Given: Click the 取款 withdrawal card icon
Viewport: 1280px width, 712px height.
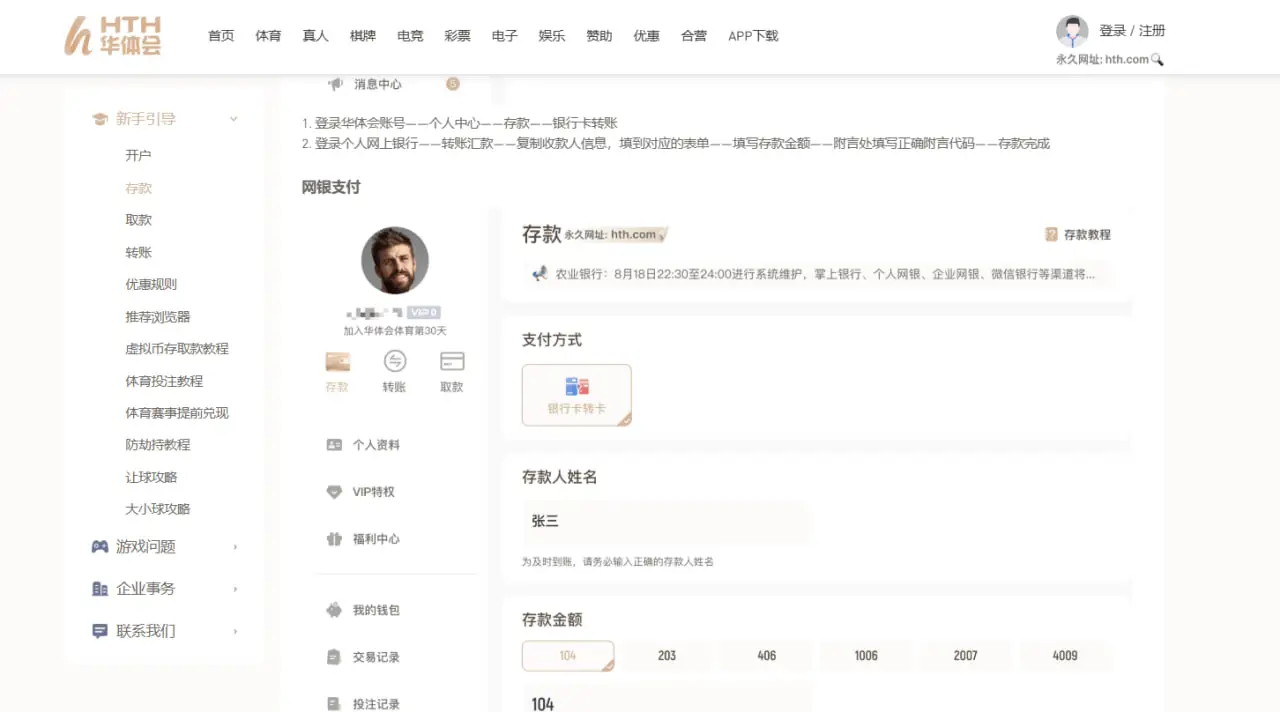Looking at the screenshot, I should tap(451, 361).
